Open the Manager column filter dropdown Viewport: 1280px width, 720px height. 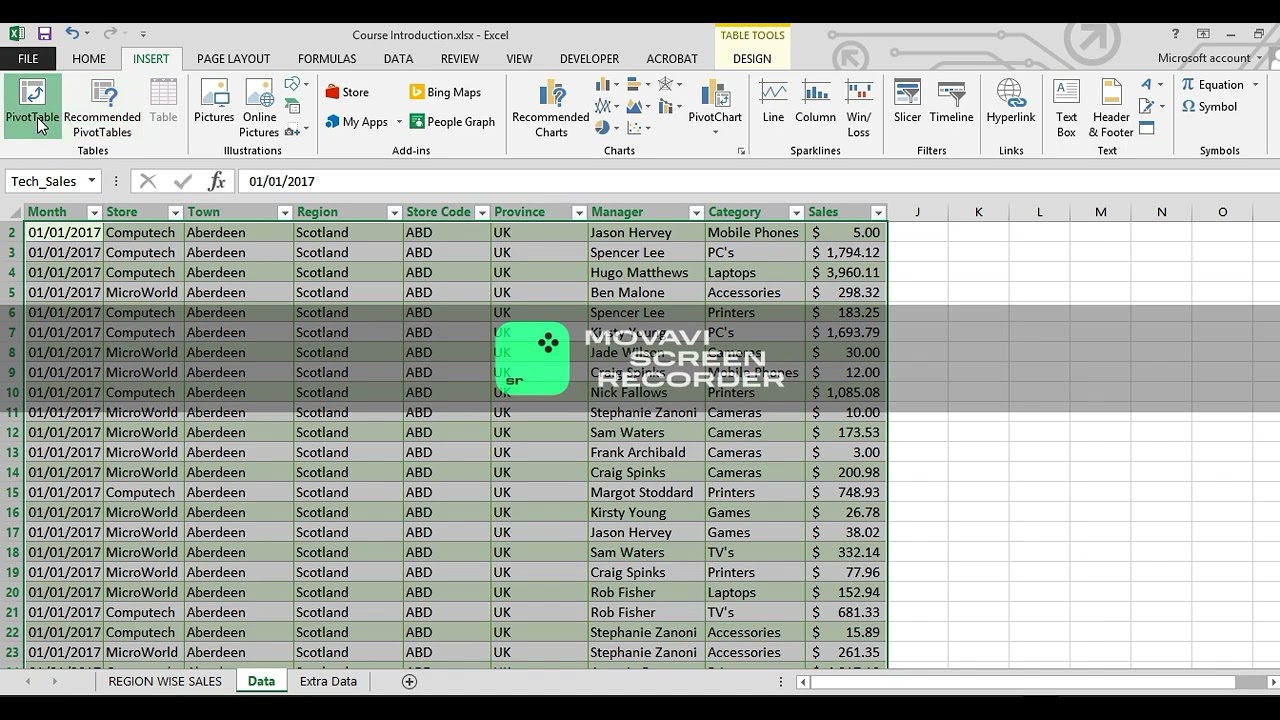[x=696, y=213]
